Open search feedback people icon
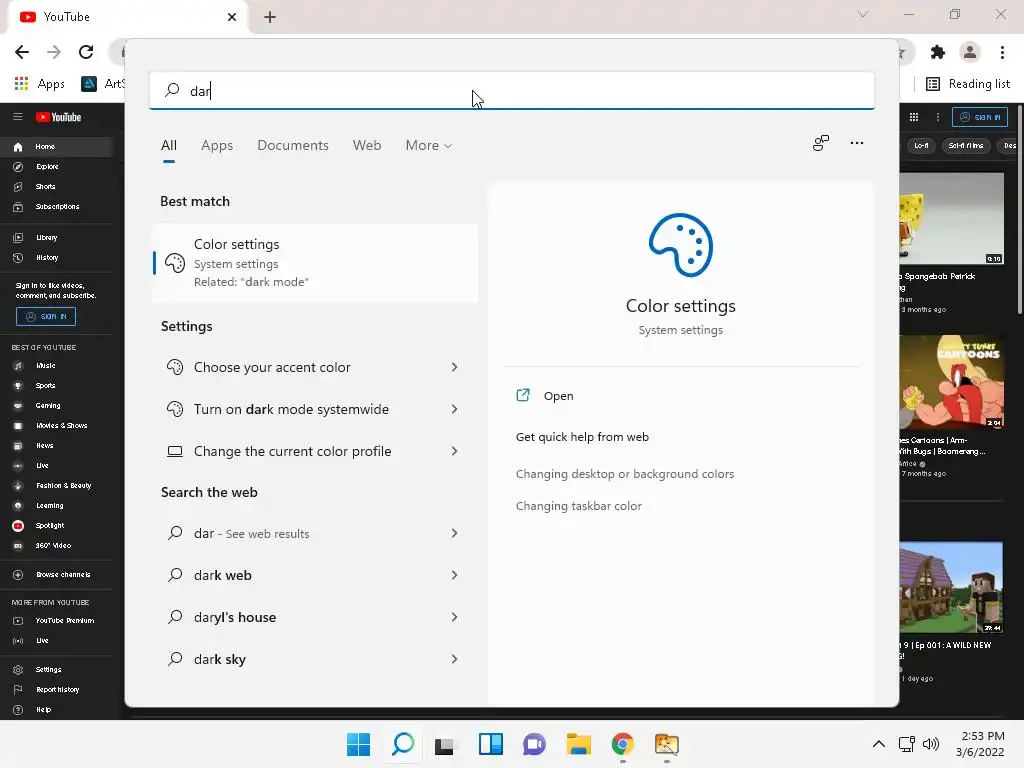Screen dimensions: 1024x768 click(x=821, y=143)
